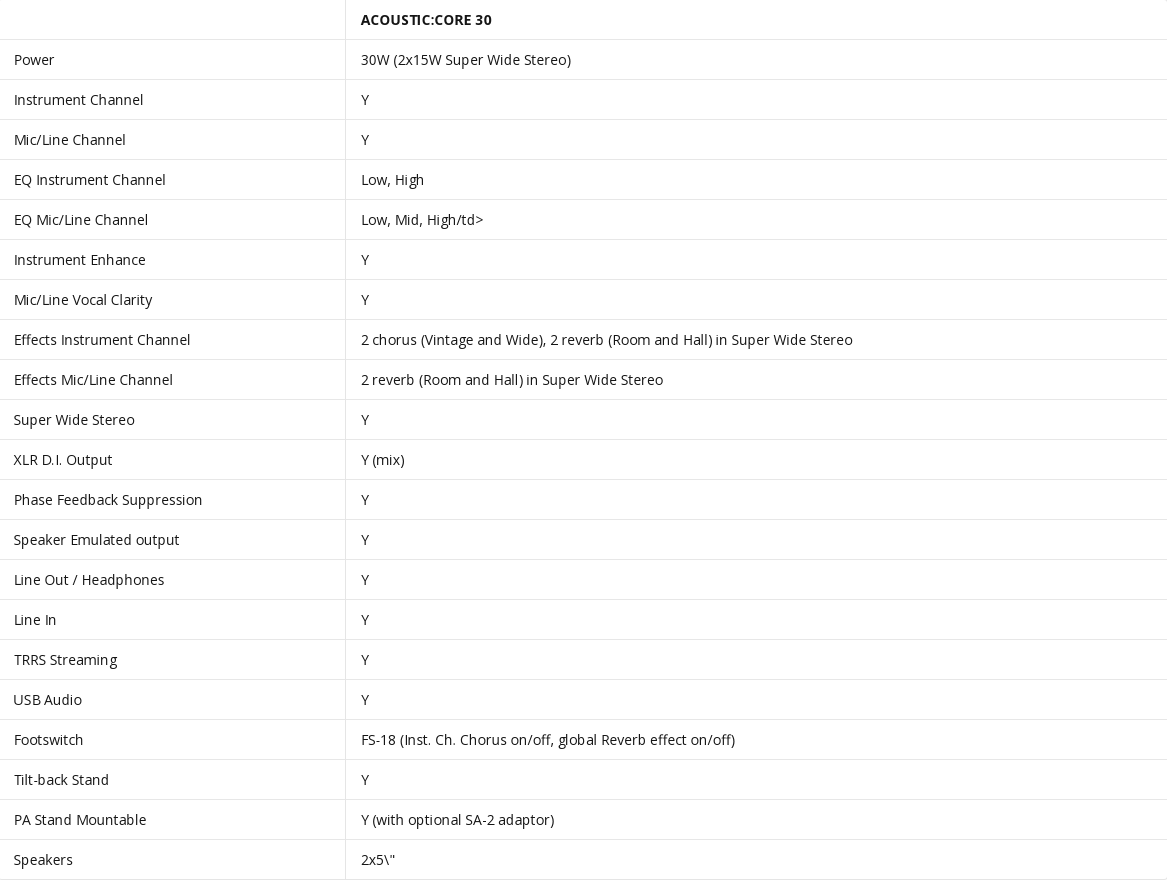Select the Mic/Line Vocal Clarity label

pos(83,300)
